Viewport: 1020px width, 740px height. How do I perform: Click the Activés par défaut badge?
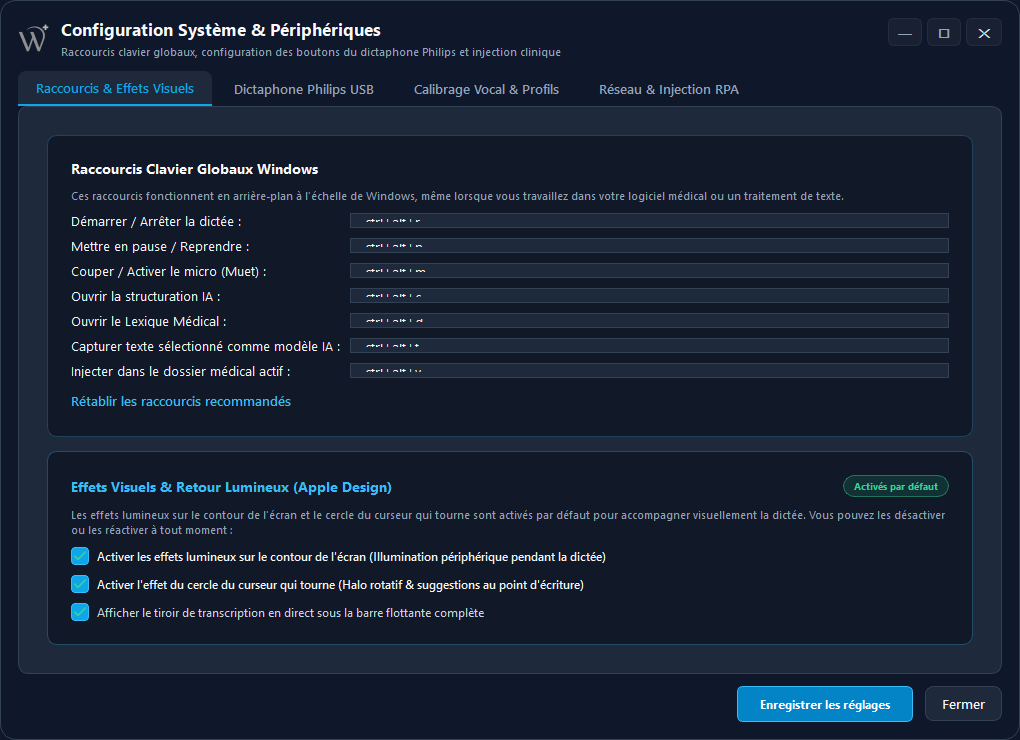(896, 486)
